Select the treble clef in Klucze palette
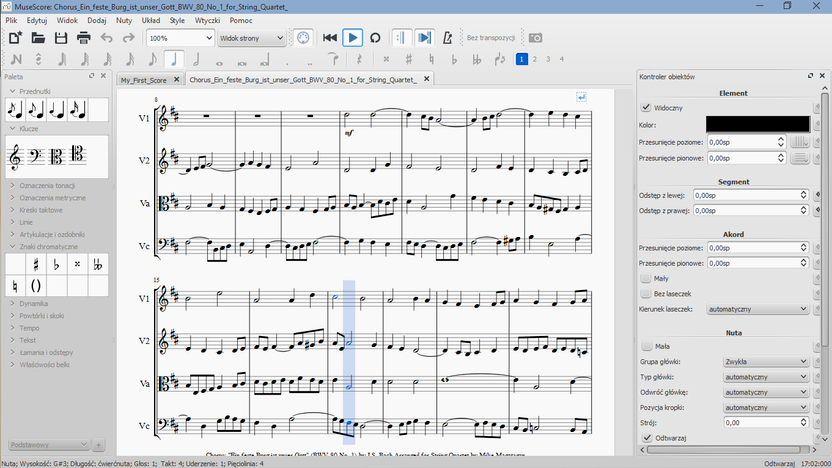Viewport: 832px width, 468px height. [x=15, y=157]
